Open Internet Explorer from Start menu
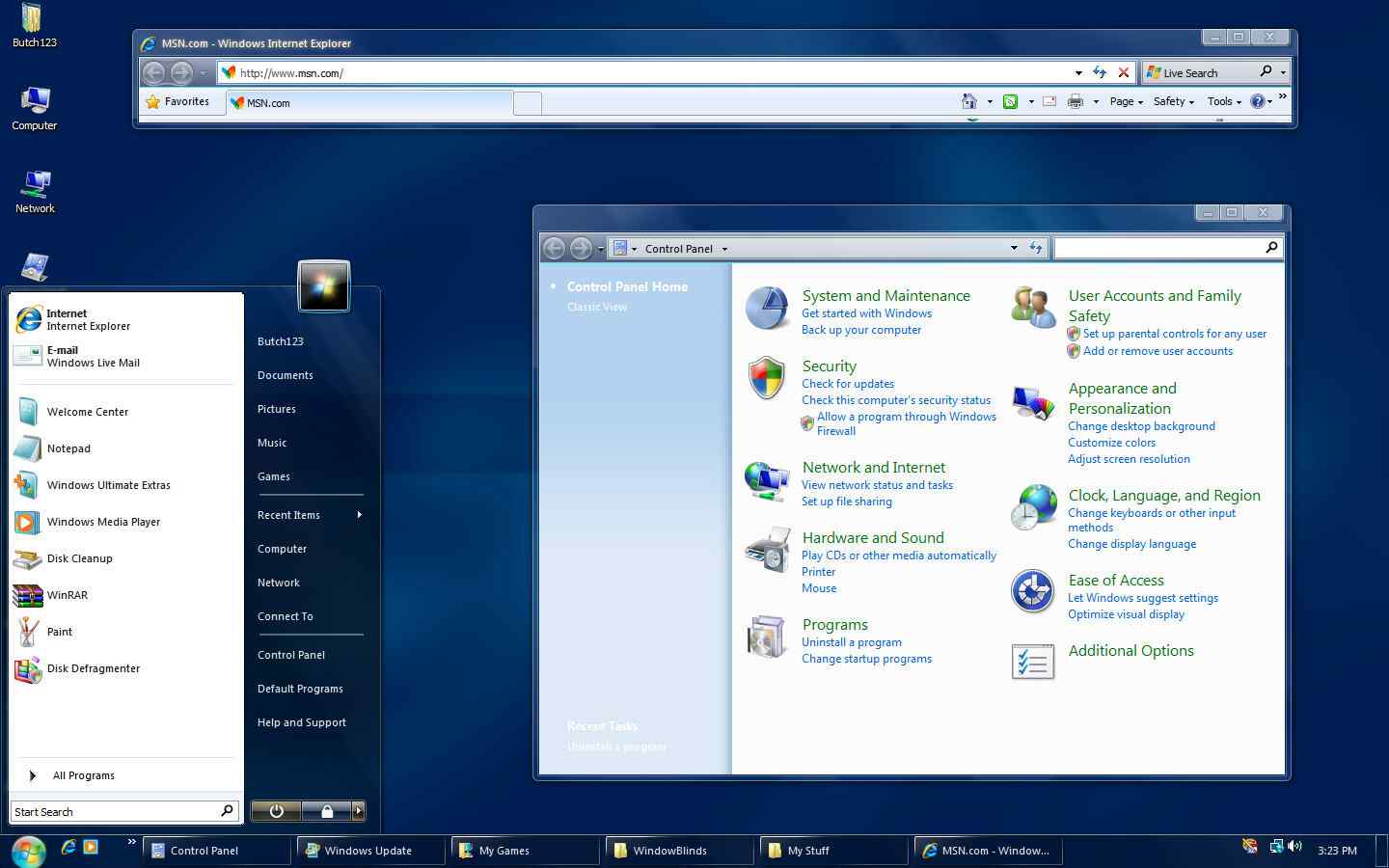This screenshot has height=868, width=1389. (124, 319)
